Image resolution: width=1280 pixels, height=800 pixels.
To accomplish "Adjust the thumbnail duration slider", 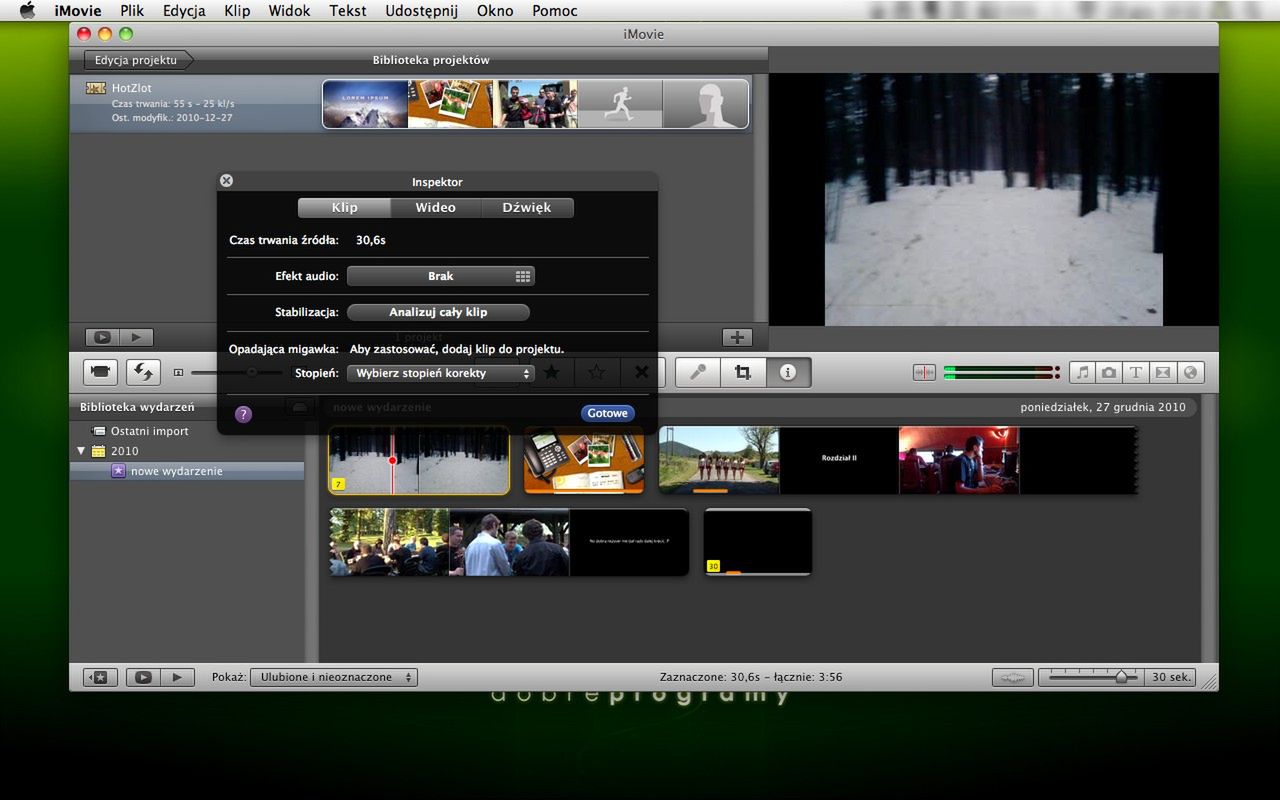I will click(x=1120, y=677).
